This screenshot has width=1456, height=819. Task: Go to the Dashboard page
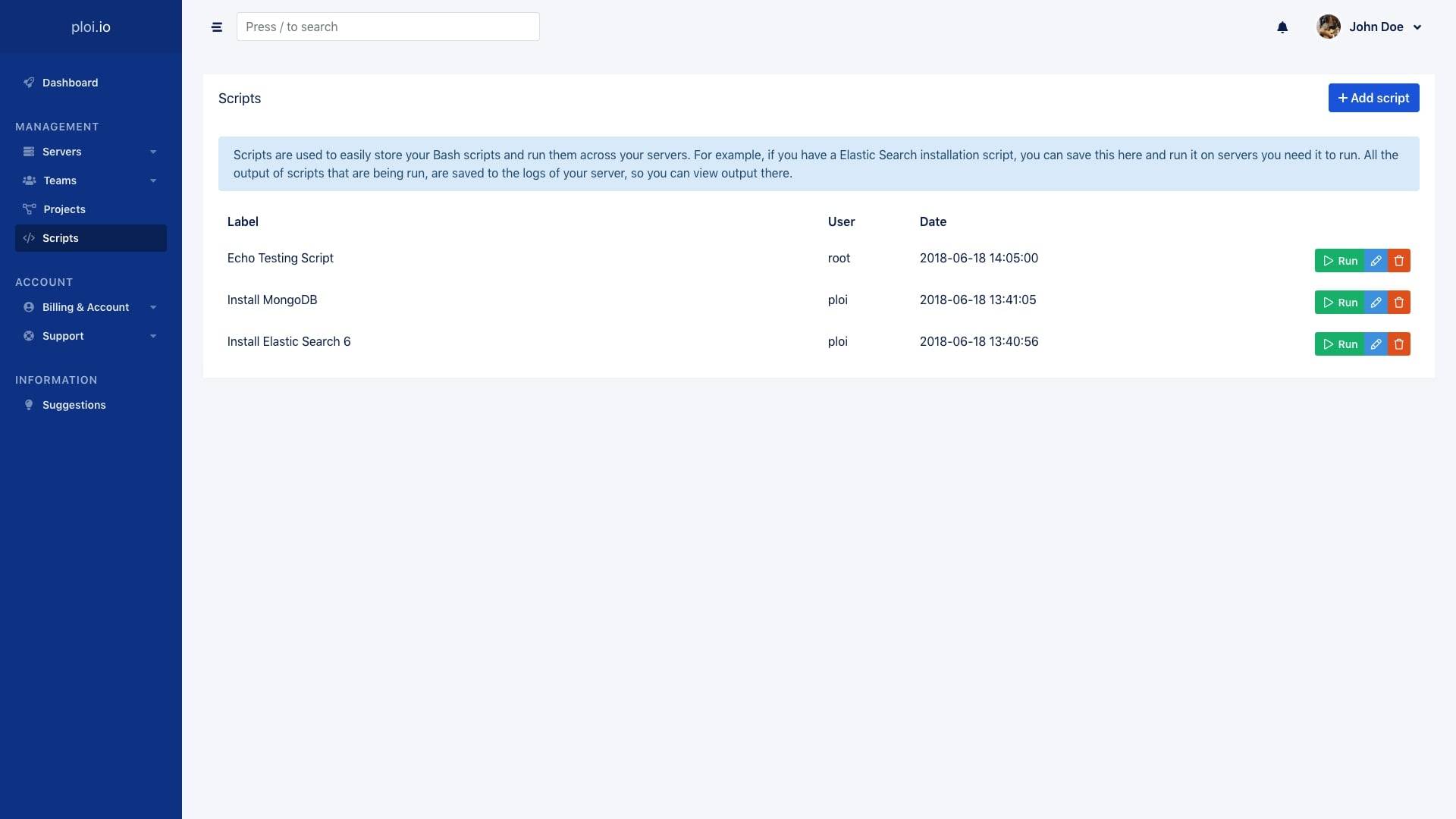tap(70, 83)
